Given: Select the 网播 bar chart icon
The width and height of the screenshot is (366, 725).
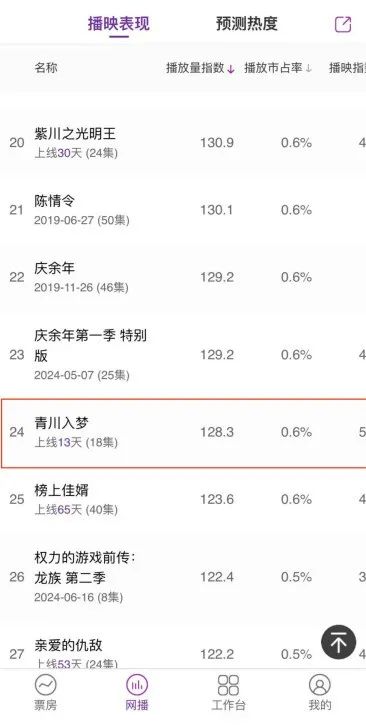Looking at the screenshot, I should [x=137, y=685].
